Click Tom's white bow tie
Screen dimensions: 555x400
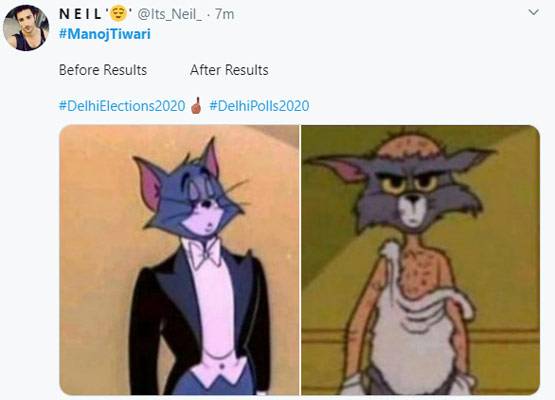coord(205,254)
